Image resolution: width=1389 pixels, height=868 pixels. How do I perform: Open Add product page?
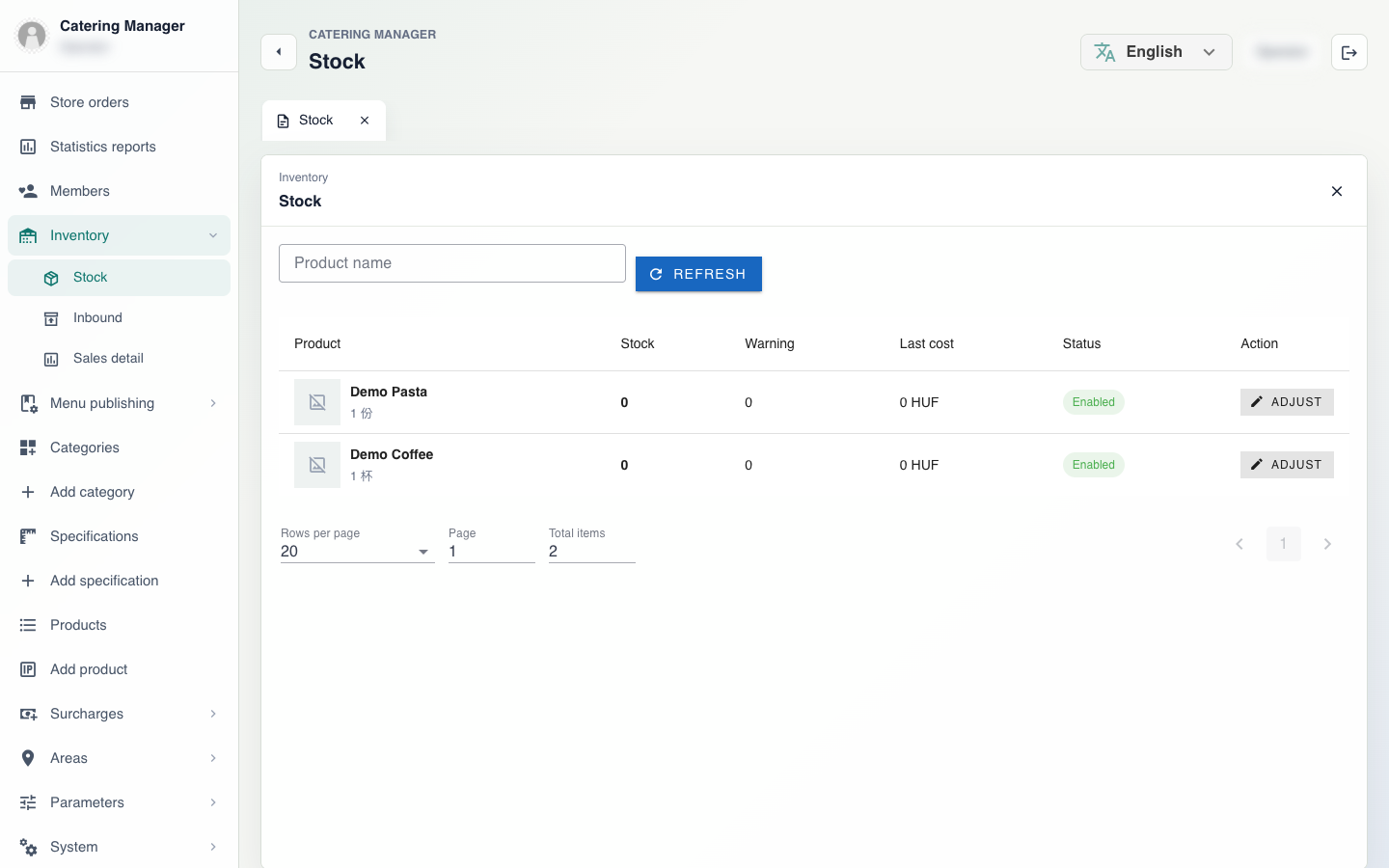119,669
